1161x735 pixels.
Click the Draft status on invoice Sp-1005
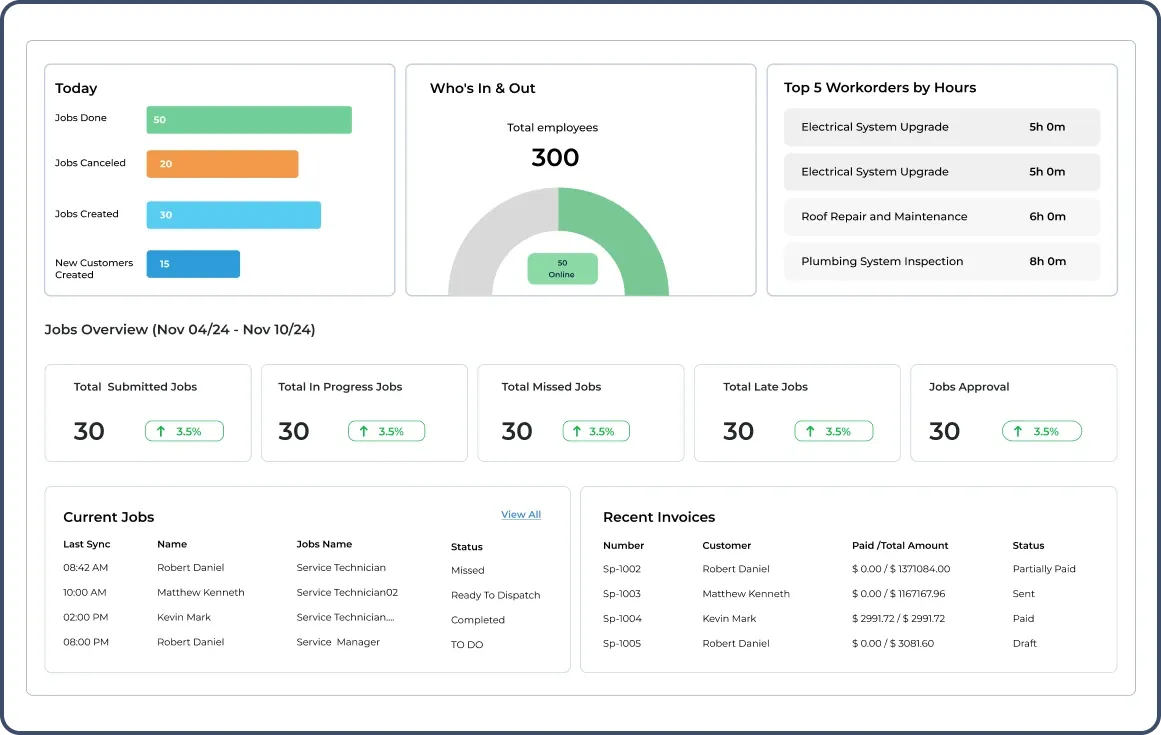pyautogui.click(x=1023, y=643)
